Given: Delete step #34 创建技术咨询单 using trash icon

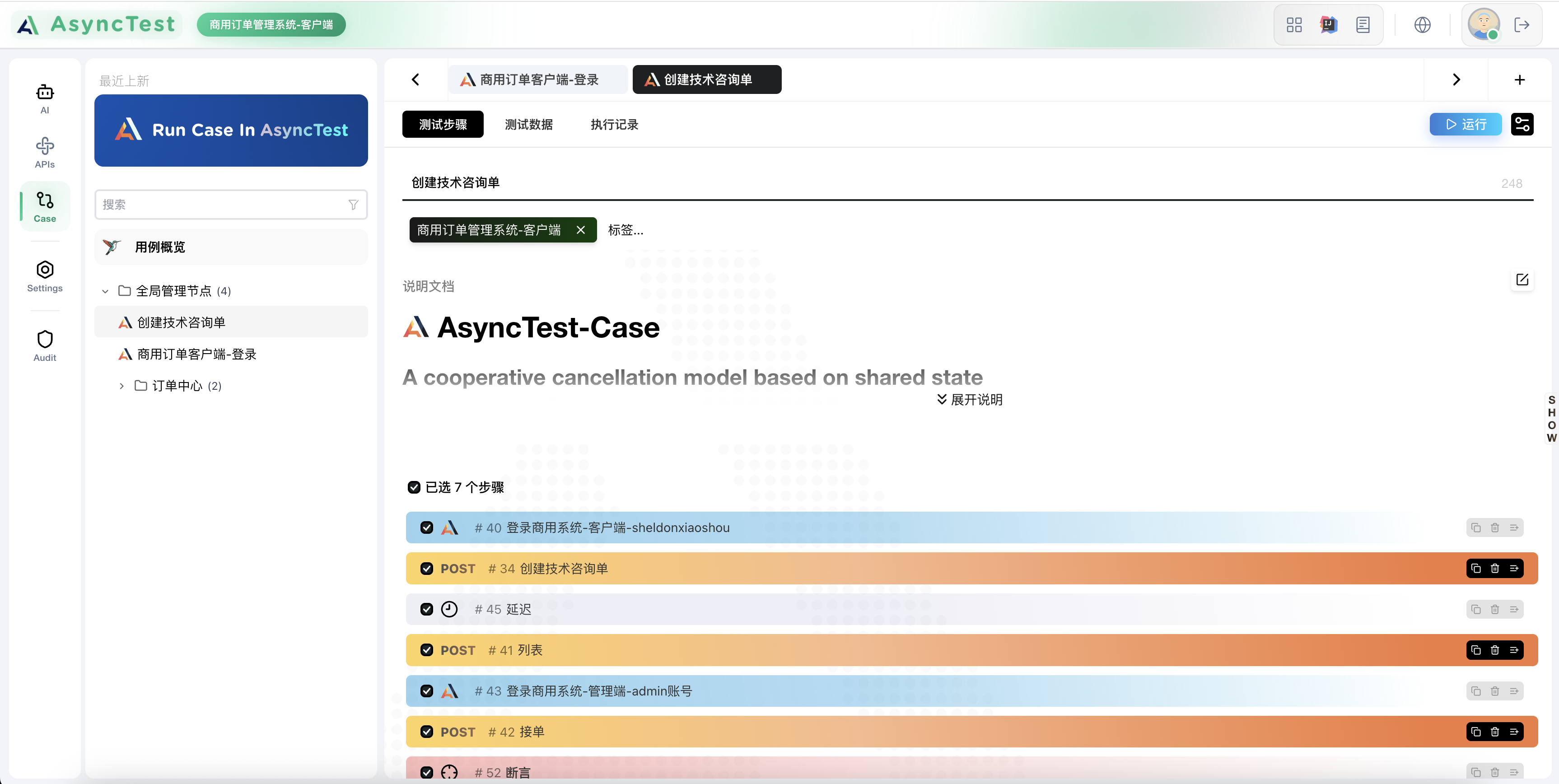Looking at the screenshot, I should (x=1495, y=568).
